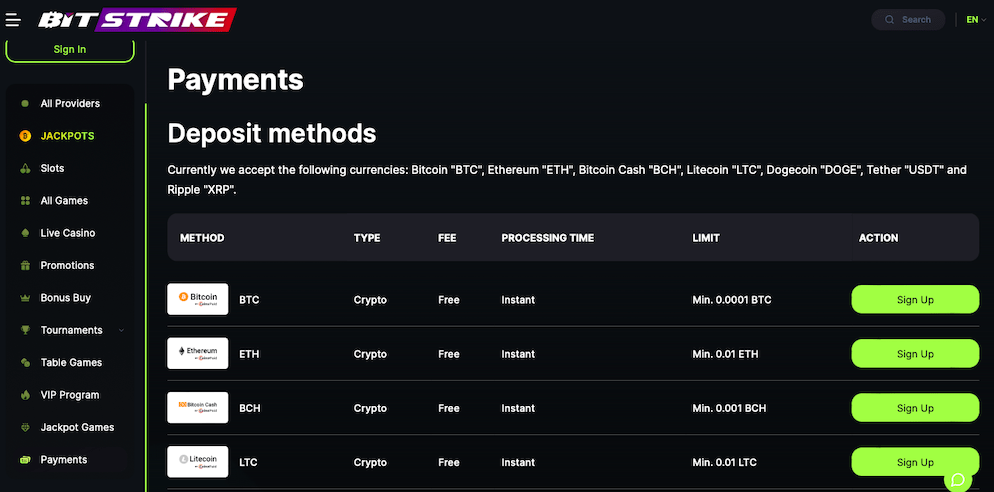Select Table Games in sidebar
Viewport: 994px width, 492px height.
tap(70, 362)
